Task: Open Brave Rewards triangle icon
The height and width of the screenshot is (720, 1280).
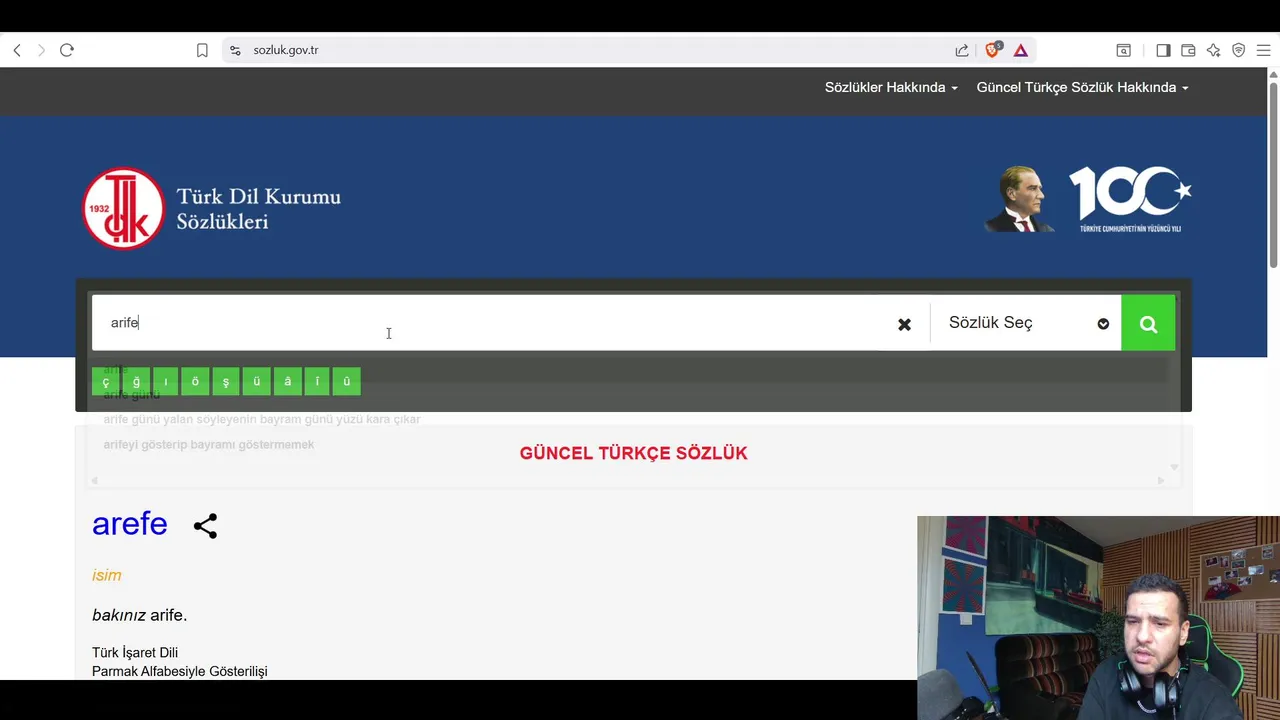Action: point(1021,50)
